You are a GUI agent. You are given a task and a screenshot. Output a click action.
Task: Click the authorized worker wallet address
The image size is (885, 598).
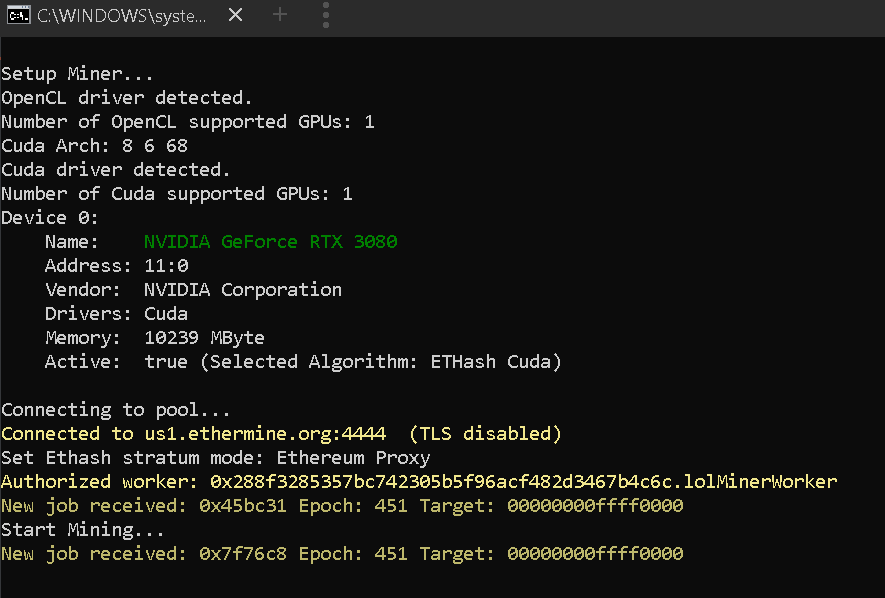(x=441, y=482)
